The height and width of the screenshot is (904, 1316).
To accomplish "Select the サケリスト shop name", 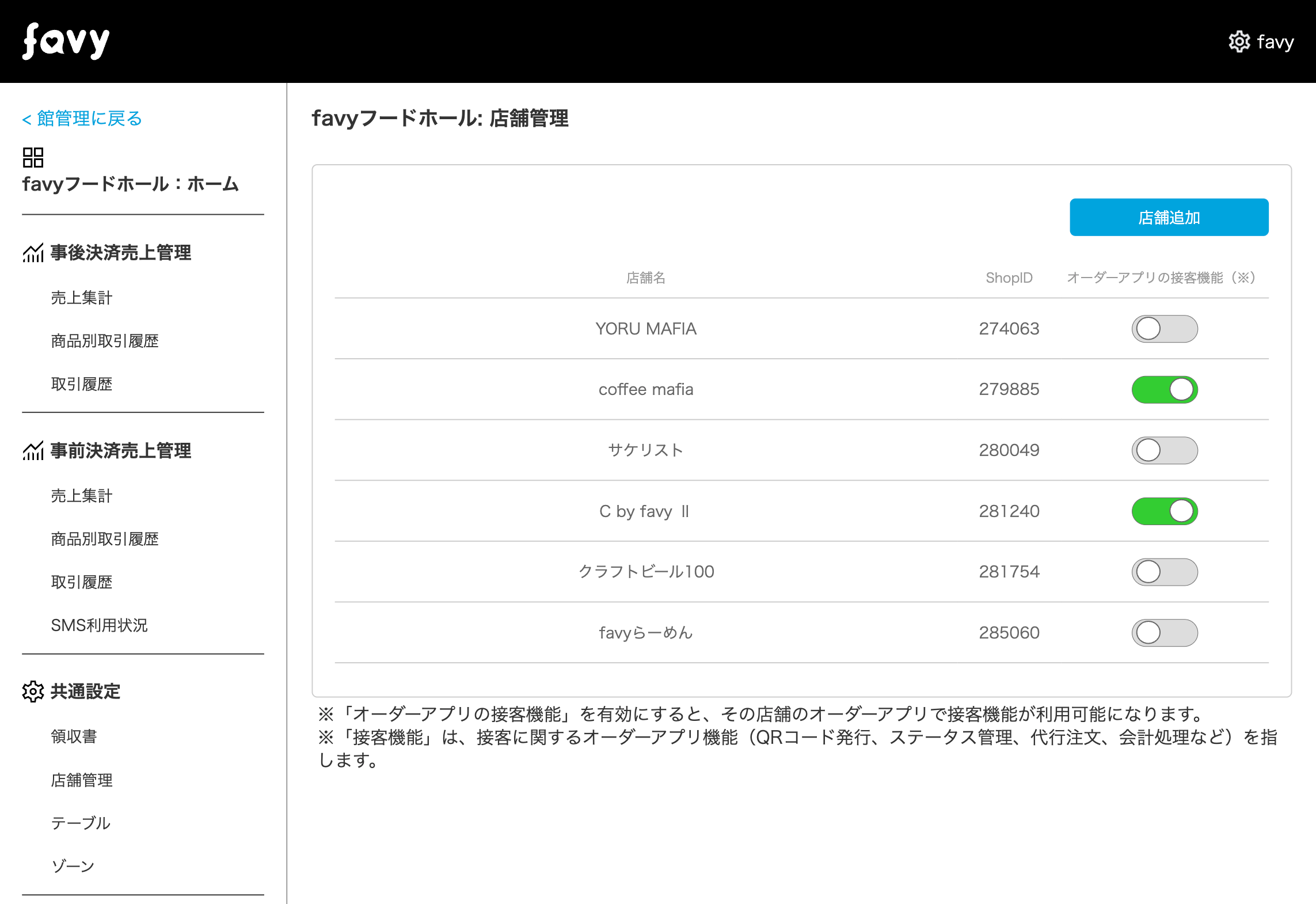I will click(646, 450).
